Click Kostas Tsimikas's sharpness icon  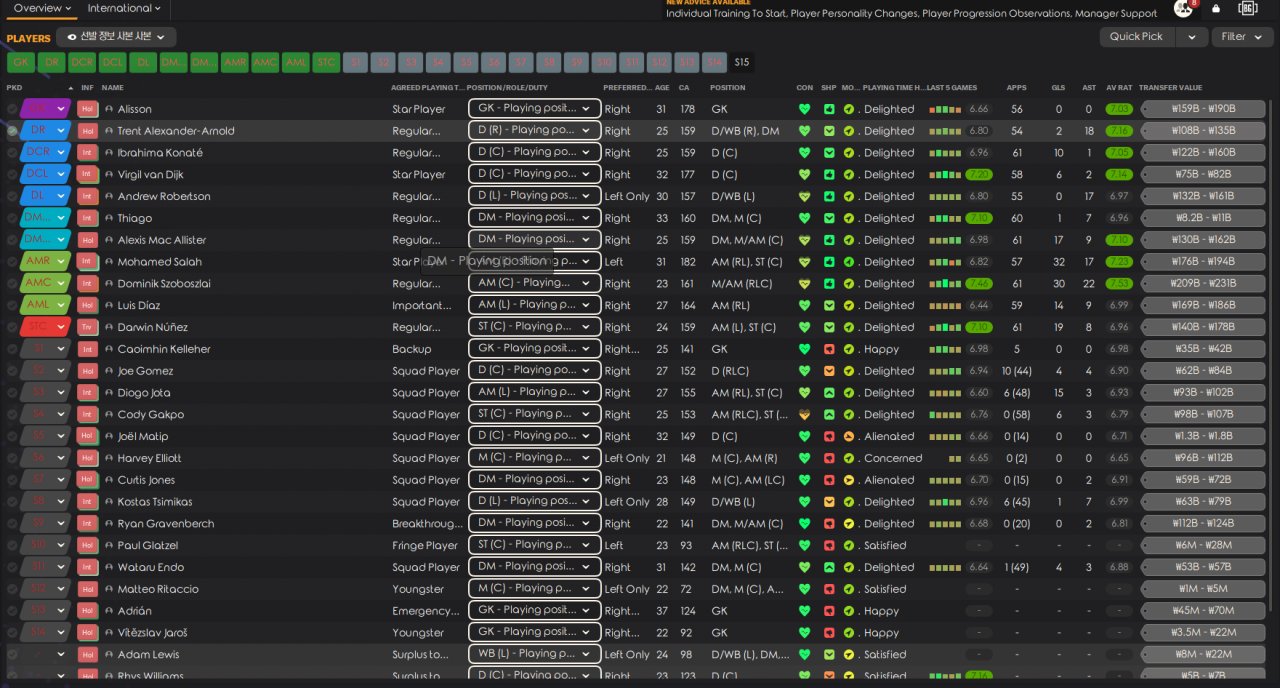pos(829,502)
